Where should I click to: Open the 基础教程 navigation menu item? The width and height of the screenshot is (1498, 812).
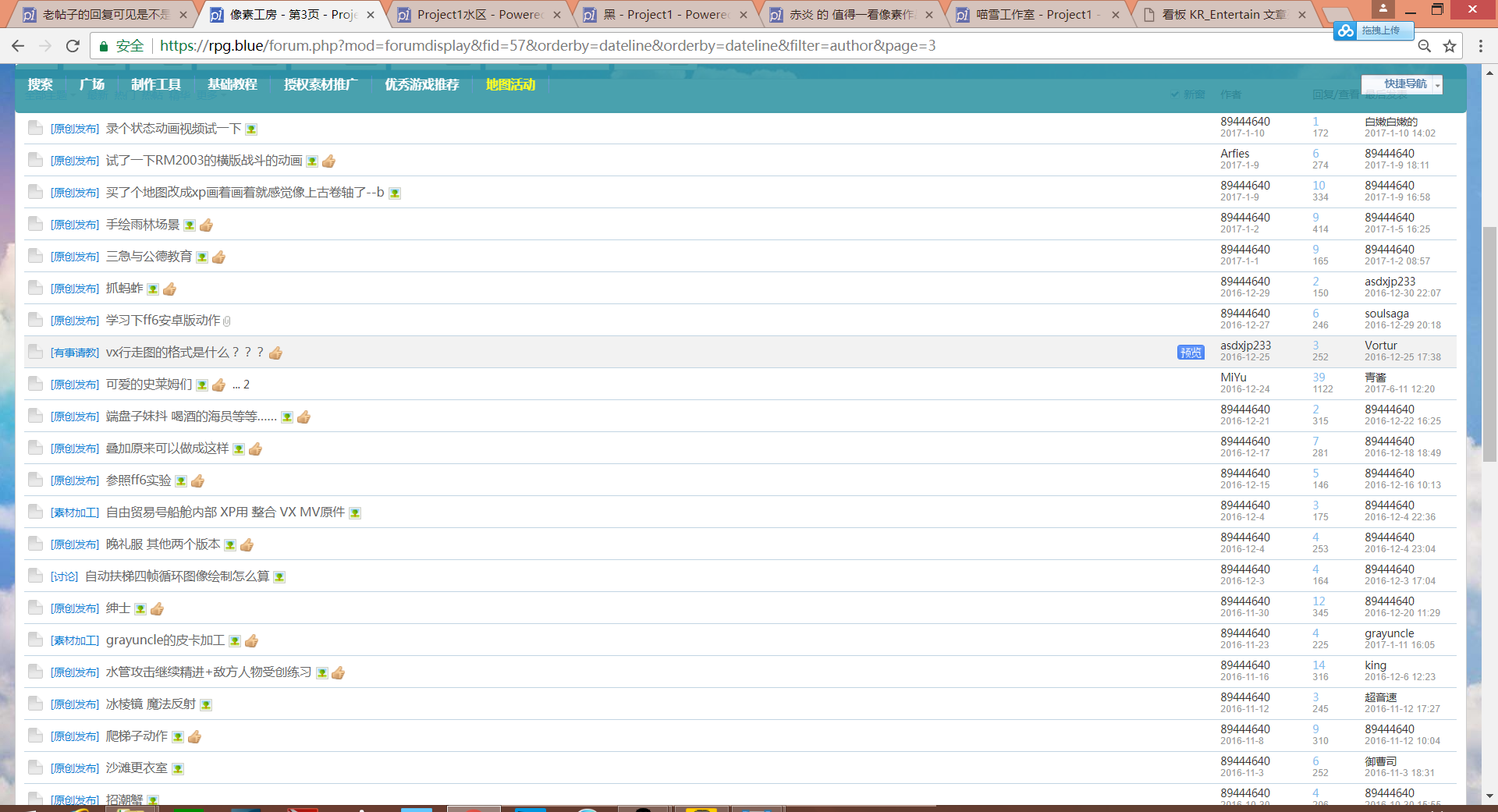click(x=233, y=85)
